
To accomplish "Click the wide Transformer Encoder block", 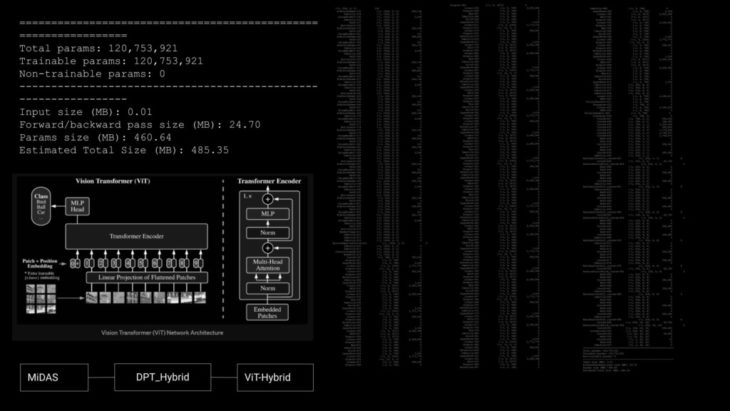I will pos(136,236).
